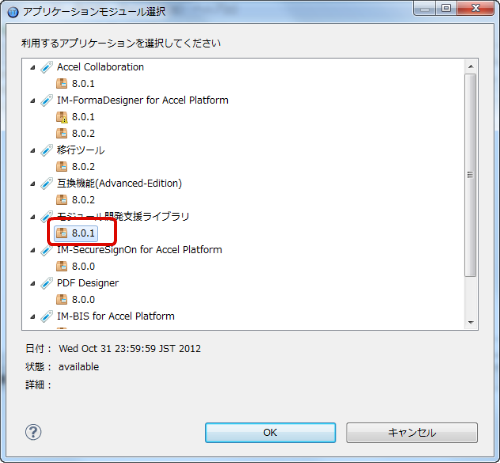500x463 pixels.
Task: Click the IM-BIS pen icon
Action: click(x=46, y=316)
